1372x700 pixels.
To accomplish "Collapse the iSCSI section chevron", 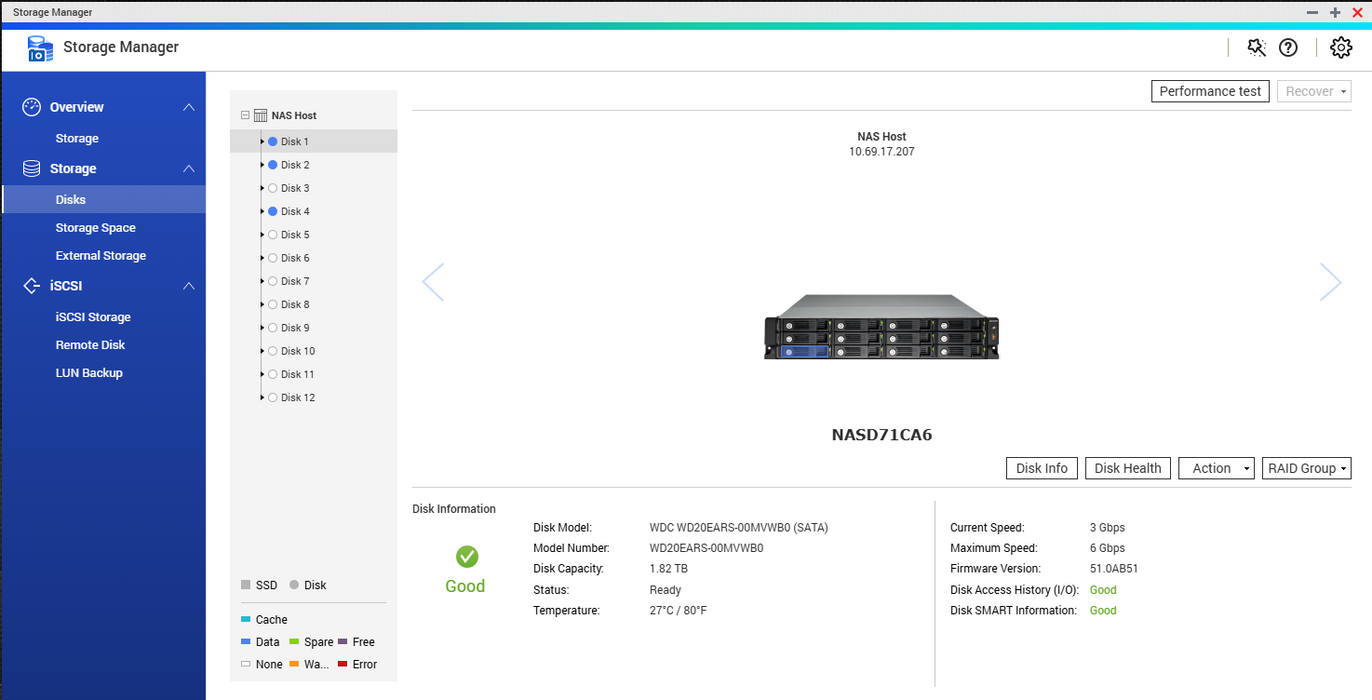I will pyautogui.click(x=189, y=286).
